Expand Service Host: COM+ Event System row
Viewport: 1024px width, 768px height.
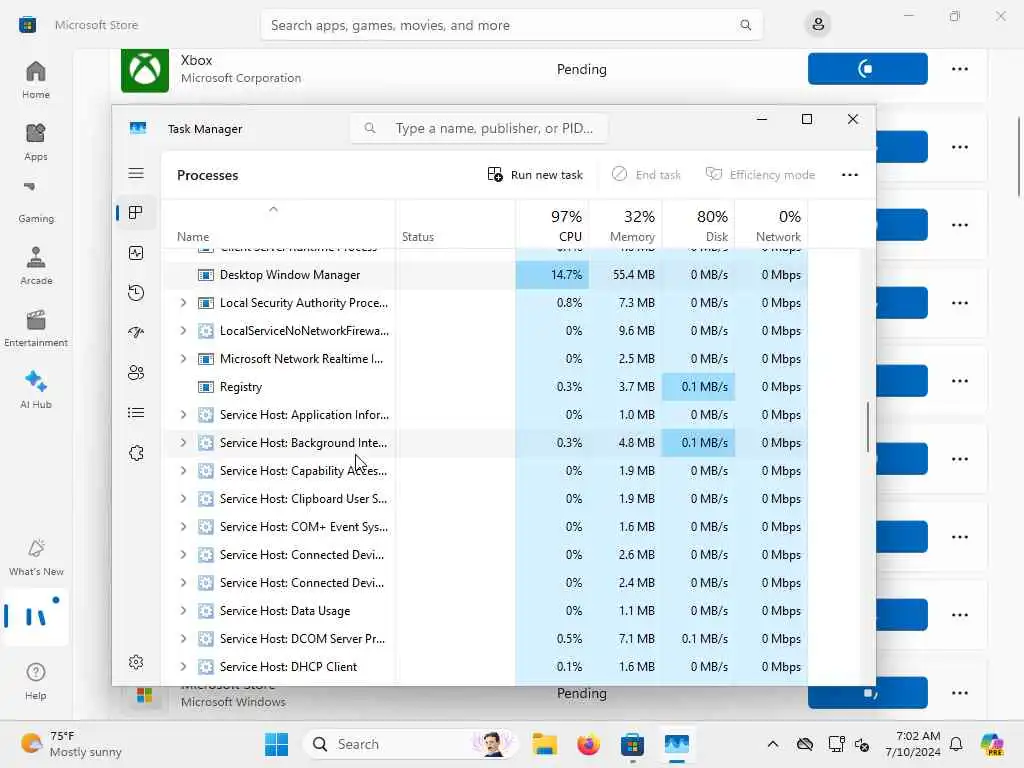coord(184,527)
